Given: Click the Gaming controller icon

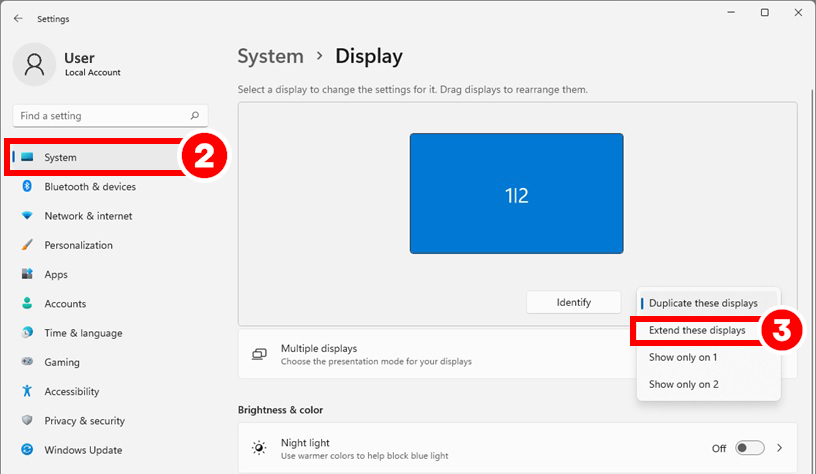Looking at the screenshot, I should tap(27, 361).
